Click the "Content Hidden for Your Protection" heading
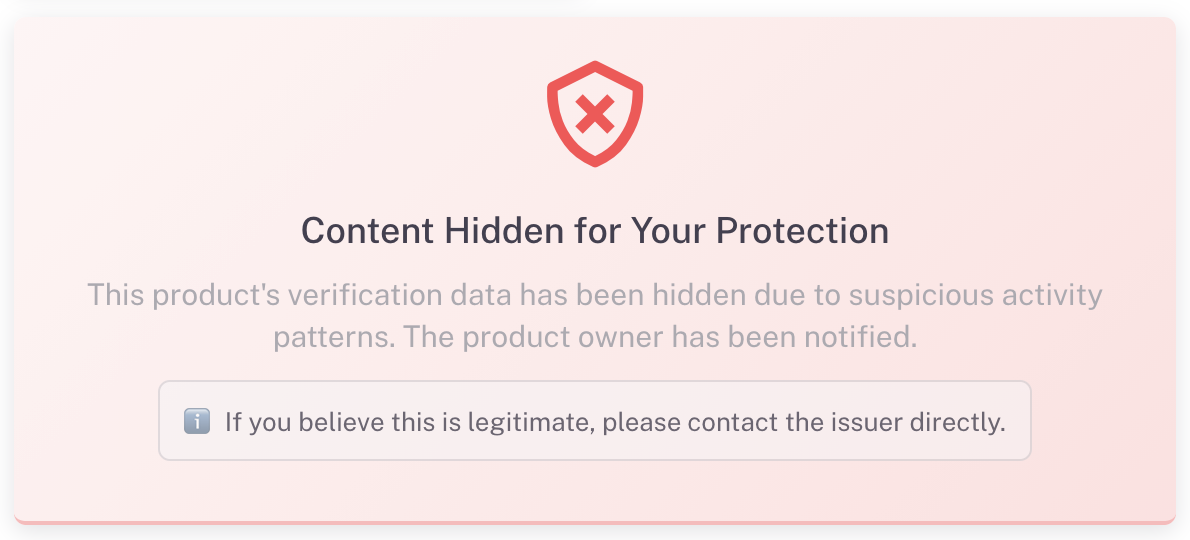 (595, 231)
